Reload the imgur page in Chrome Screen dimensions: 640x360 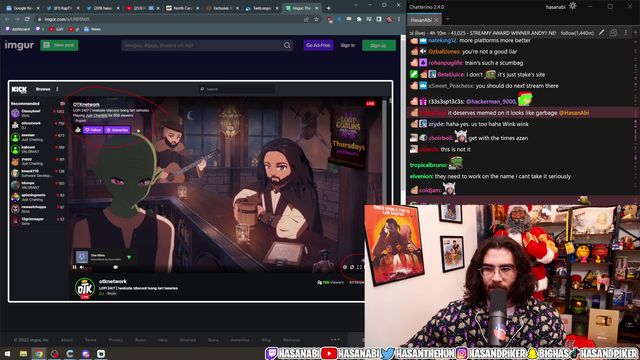click(27, 19)
